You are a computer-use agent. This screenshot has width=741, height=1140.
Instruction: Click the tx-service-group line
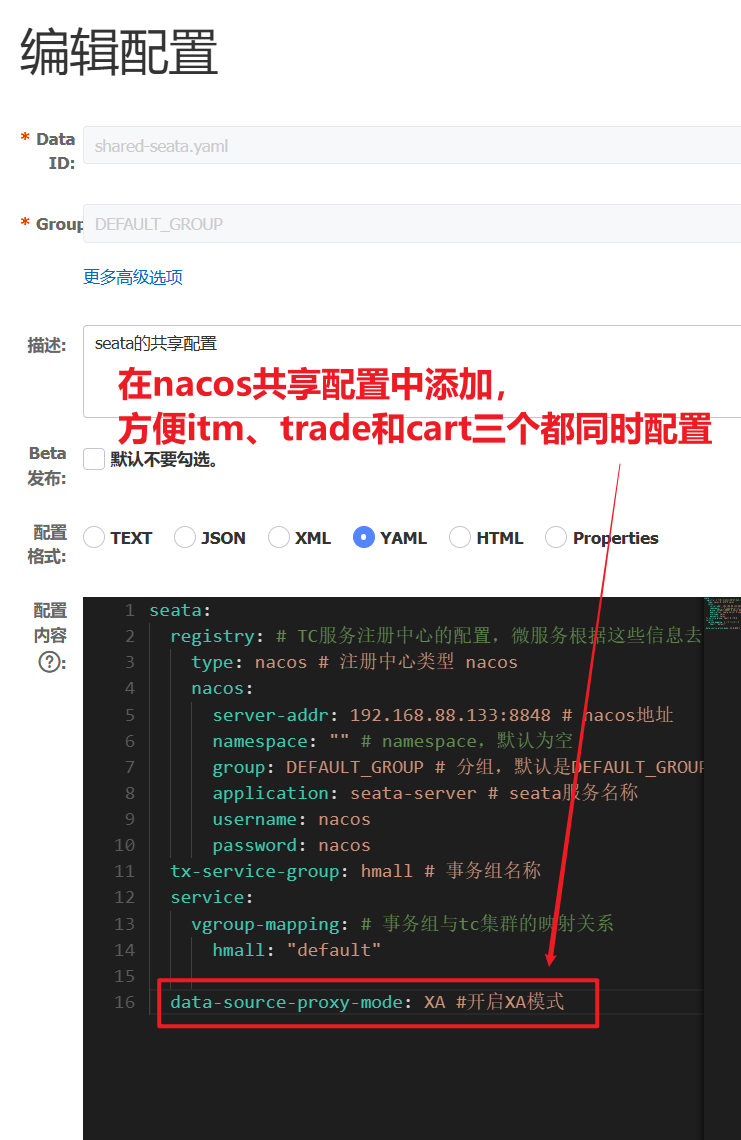(x=355, y=871)
